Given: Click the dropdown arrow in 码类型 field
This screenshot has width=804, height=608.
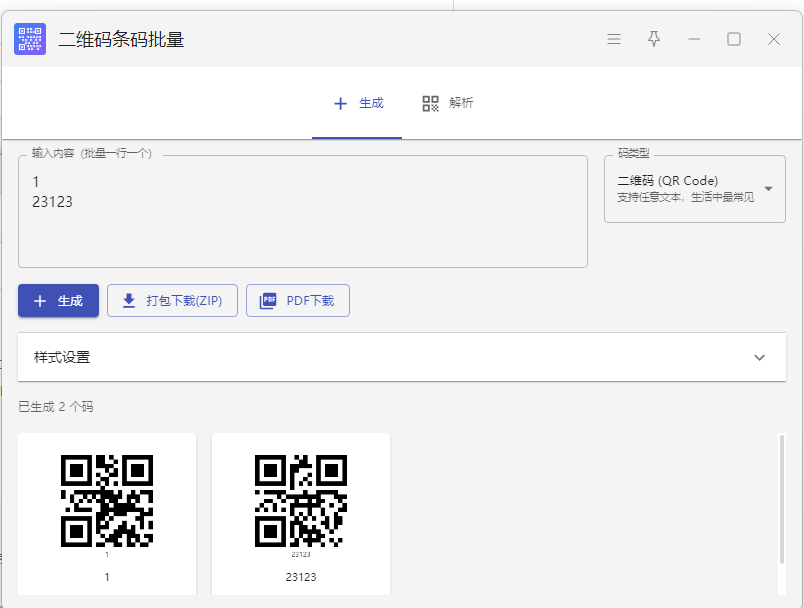Looking at the screenshot, I should click(768, 189).
